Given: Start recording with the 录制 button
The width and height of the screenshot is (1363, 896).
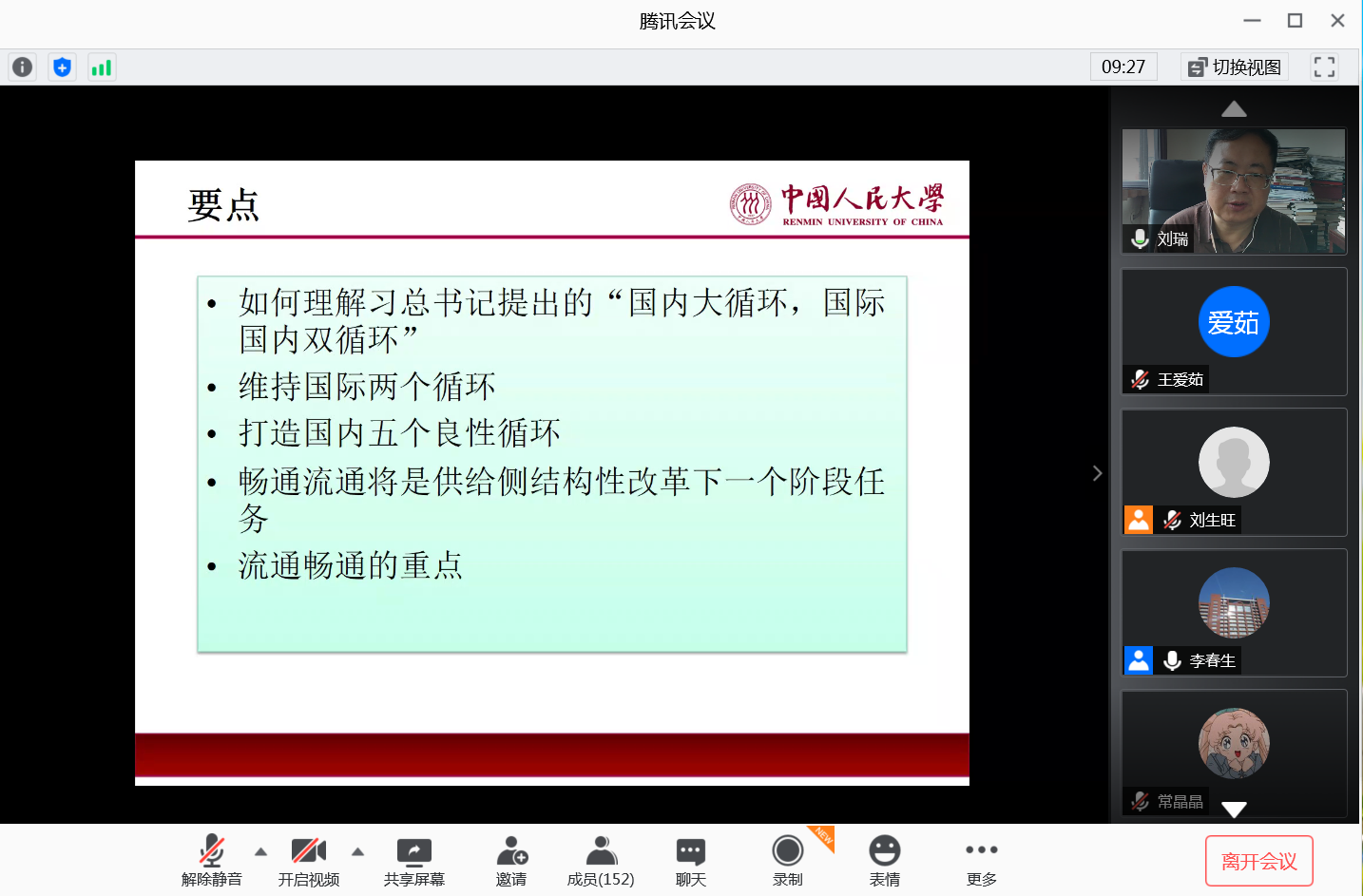Looking at the screenshot, I should coord(787,861).
